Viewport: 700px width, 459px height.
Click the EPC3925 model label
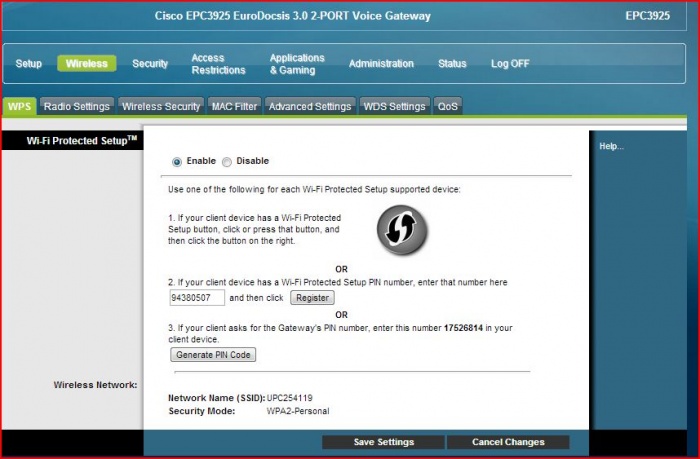pos(647,16)
